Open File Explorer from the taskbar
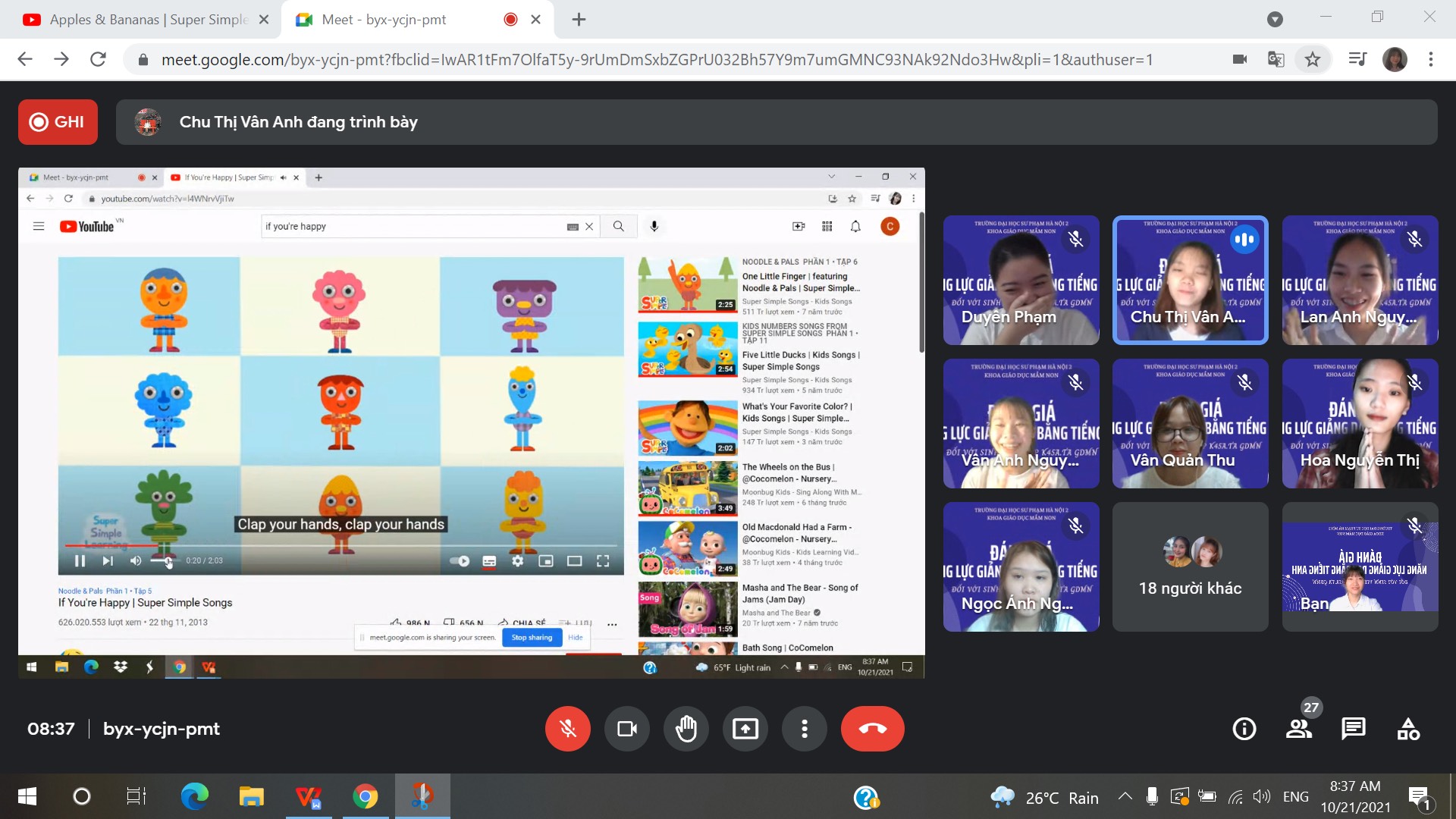 251,796
